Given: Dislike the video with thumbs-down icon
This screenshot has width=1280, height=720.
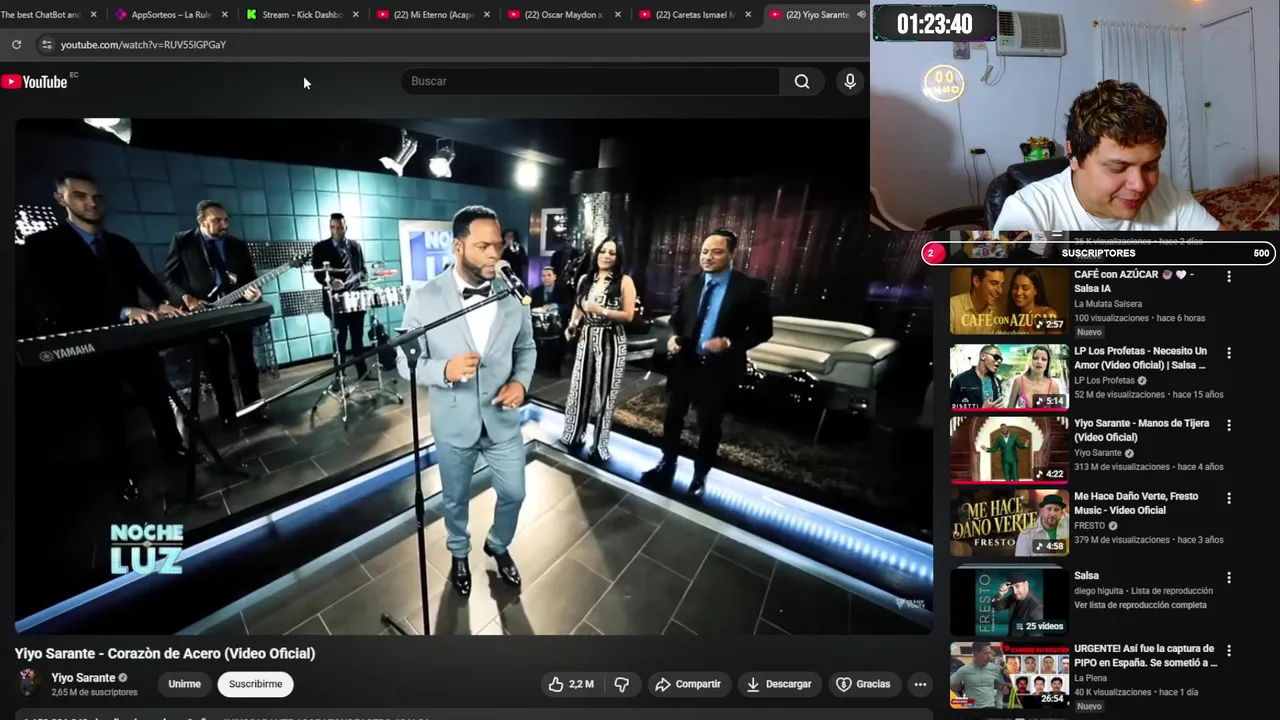Looking at the screenshot, I should click(621, 684).
